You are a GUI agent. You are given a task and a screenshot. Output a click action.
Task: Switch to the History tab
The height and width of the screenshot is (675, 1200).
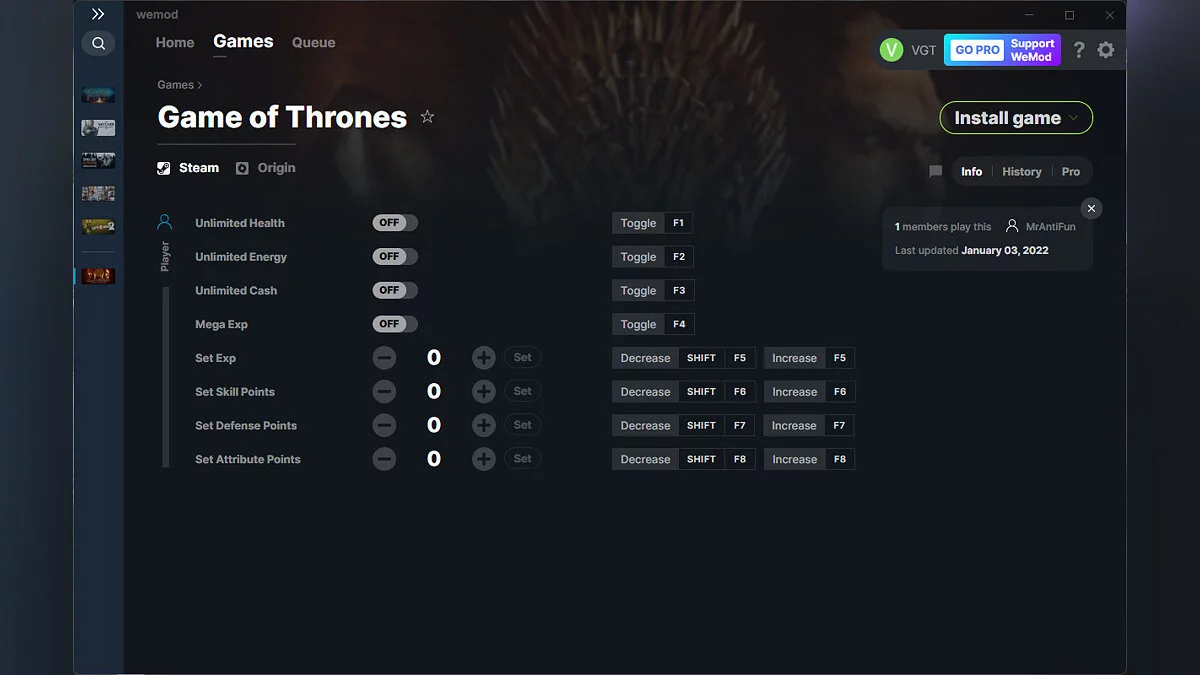[1021, 171]
